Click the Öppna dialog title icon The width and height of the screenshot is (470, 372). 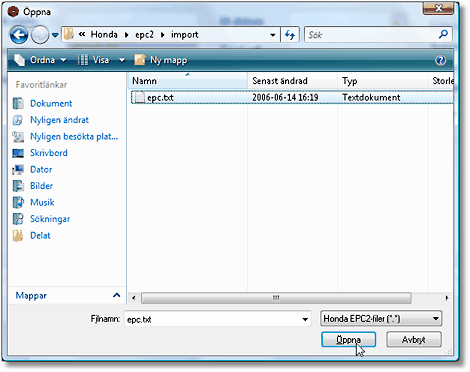(x=14, y=12)
